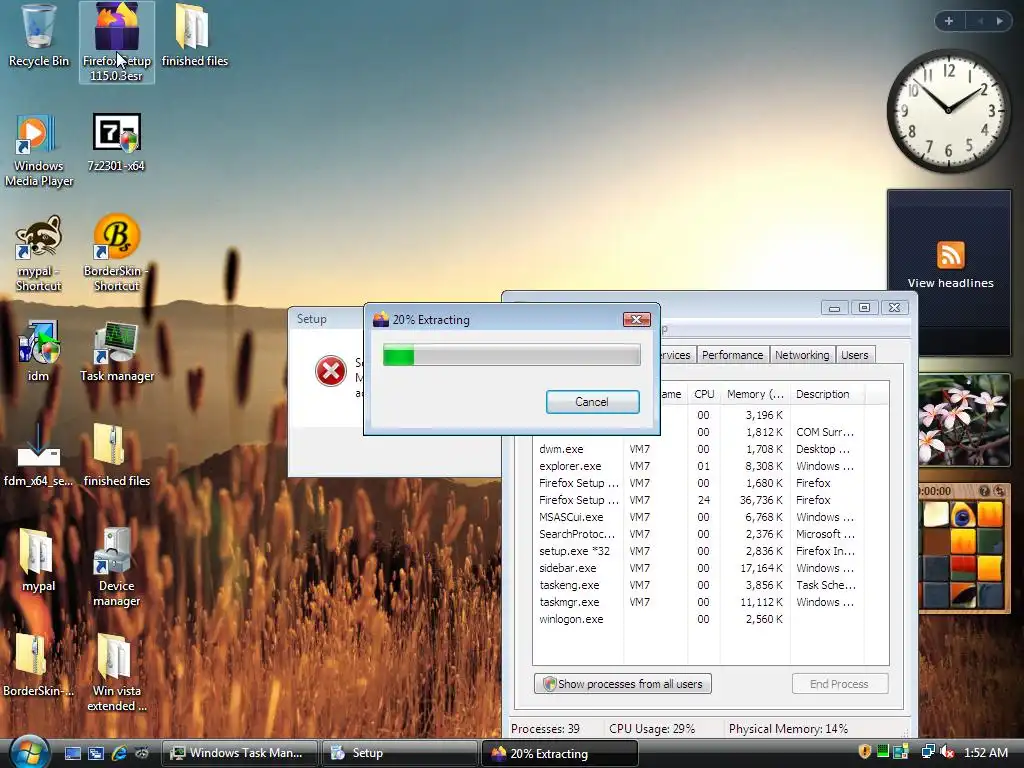1024x768 pixels.
Task: Click the Switch between windows quick launch icon
Action: click(96, 753)
